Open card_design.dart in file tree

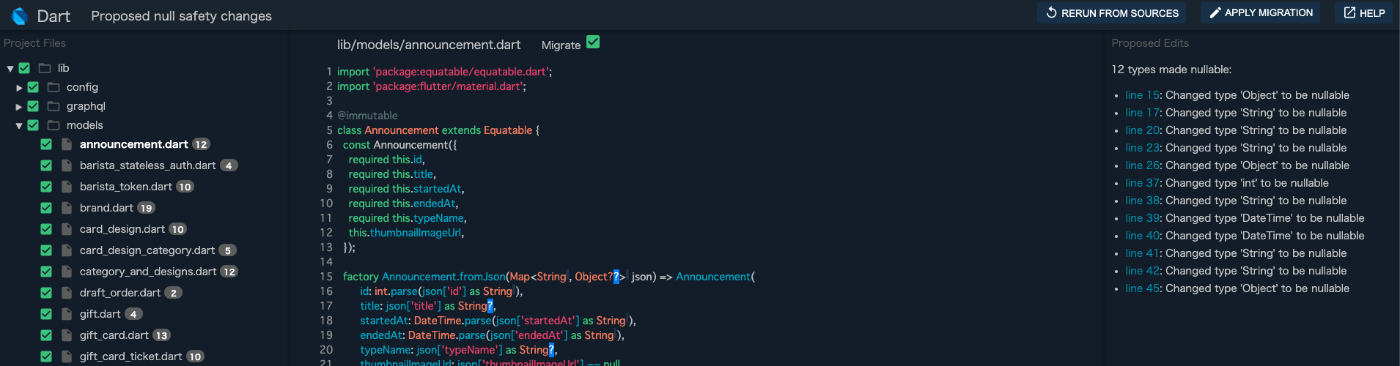[x=121, y=229]
